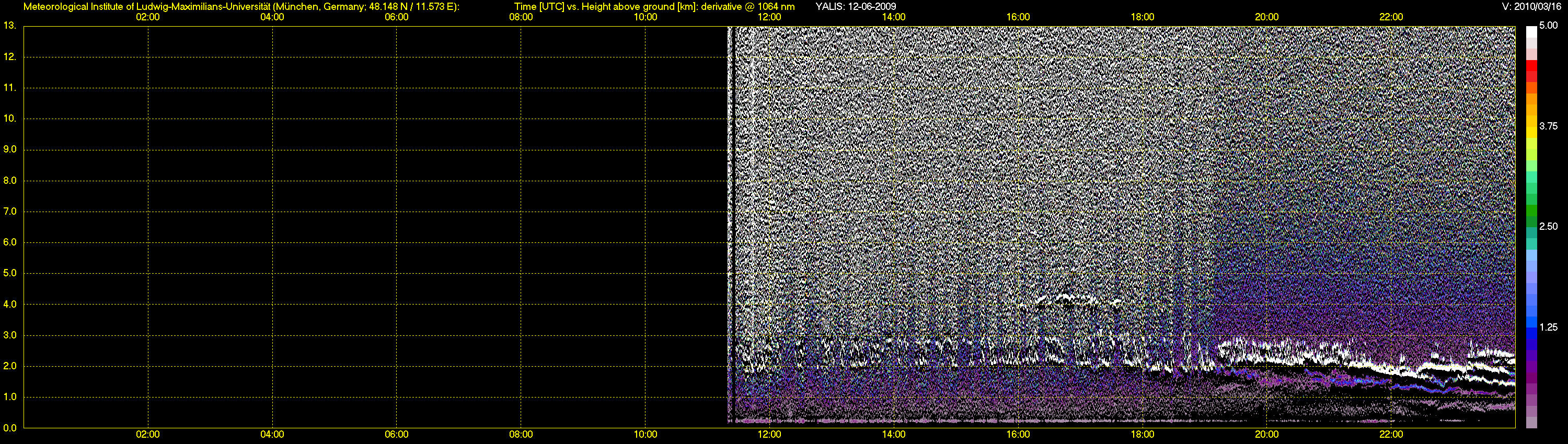Click the '10.' height axis label
The image size is (1568, 444).
click(x=10, y=119)
